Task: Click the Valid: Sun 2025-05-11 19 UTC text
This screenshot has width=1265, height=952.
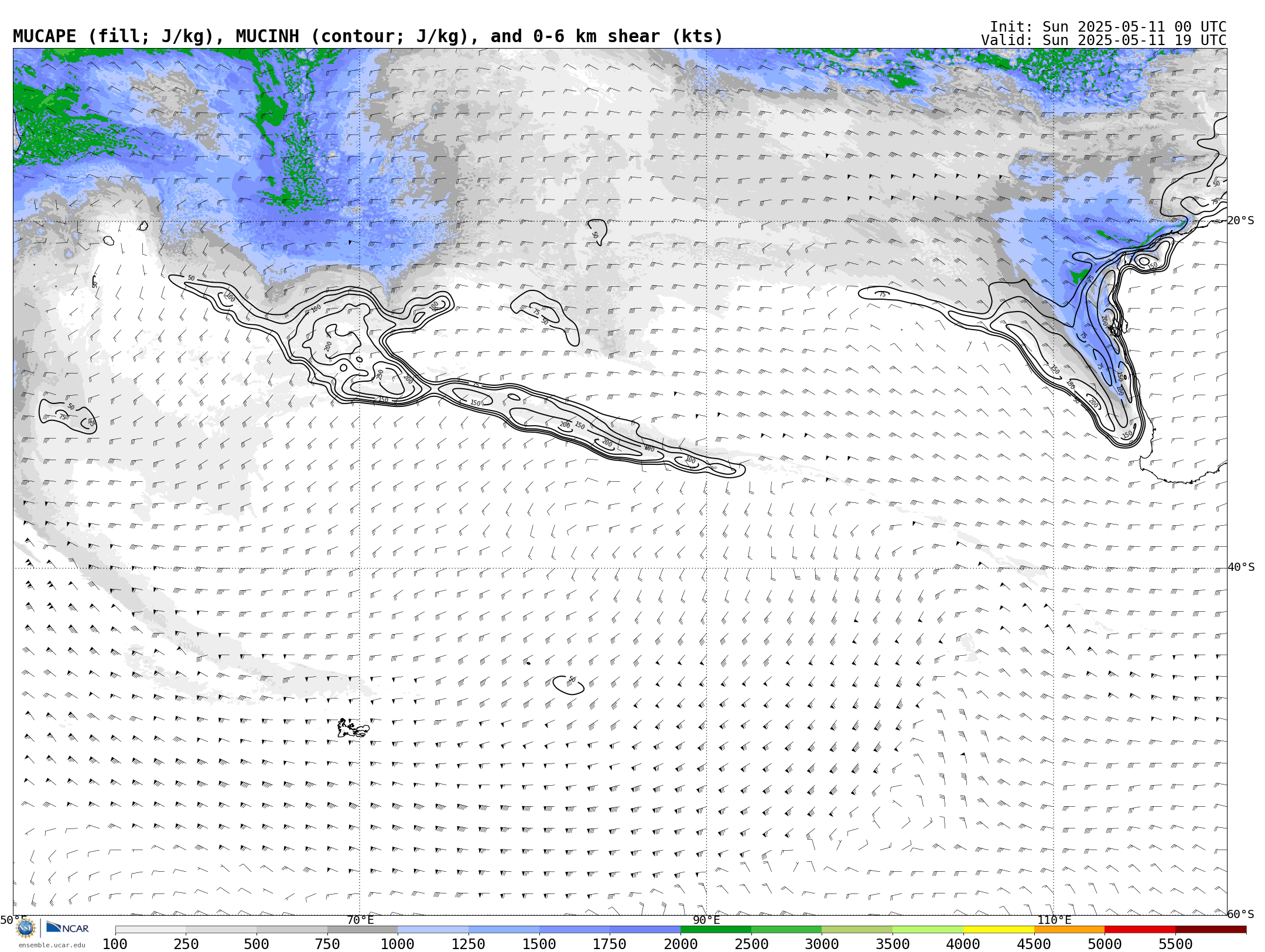Action: point(1104,40)
